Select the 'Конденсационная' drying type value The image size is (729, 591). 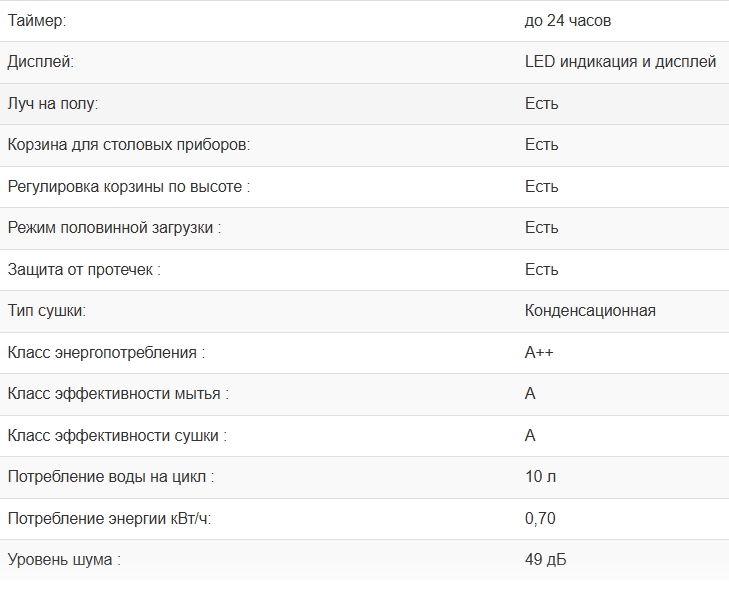(590, 311)
